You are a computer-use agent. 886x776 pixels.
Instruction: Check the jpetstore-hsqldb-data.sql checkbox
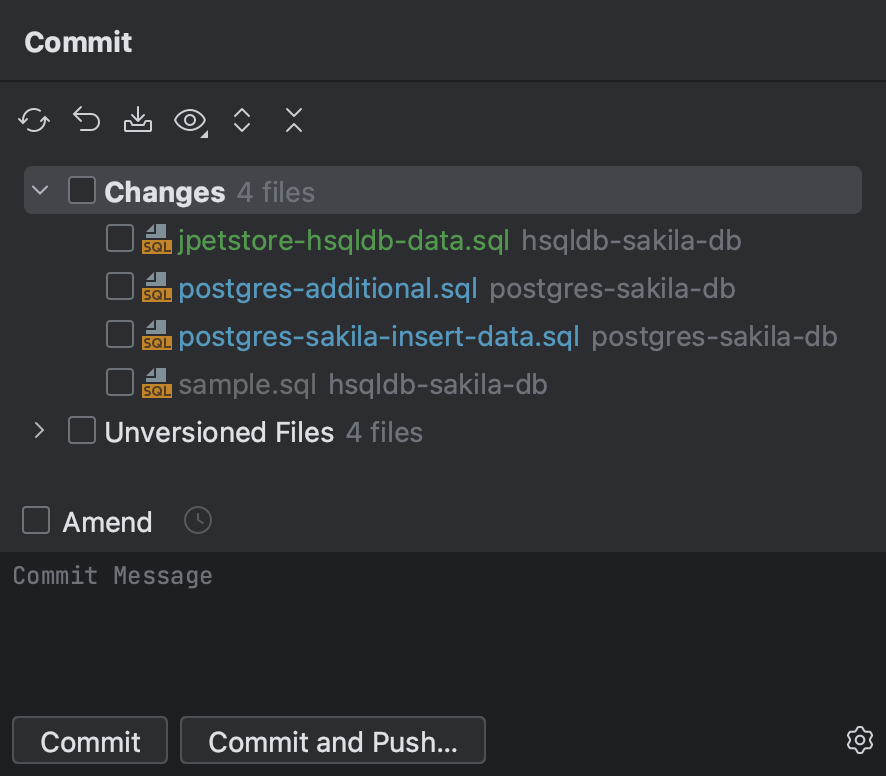(x=119, y=238)
